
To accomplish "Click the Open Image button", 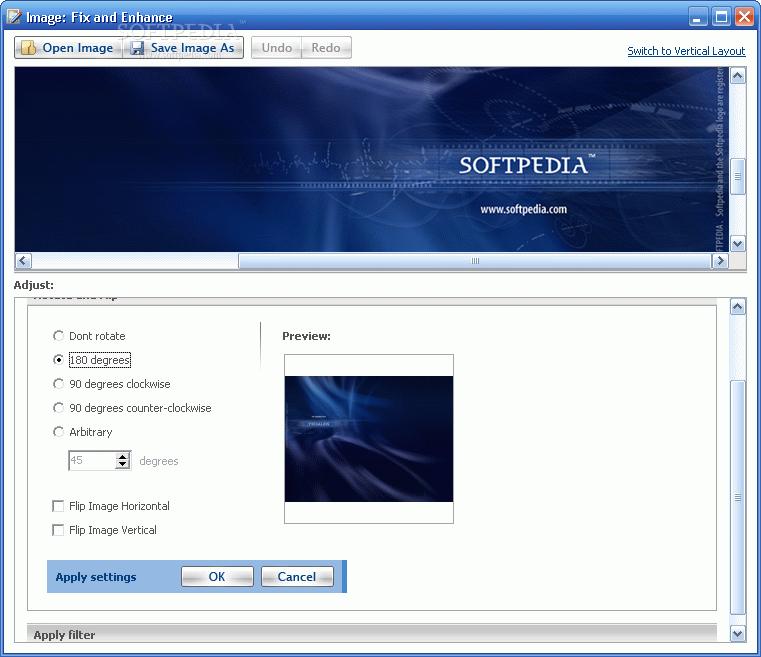I will pyautogui.click(x=67, y=48).
